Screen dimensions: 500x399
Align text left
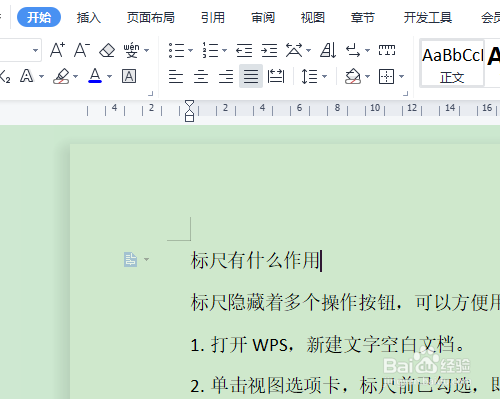[176, 76]
